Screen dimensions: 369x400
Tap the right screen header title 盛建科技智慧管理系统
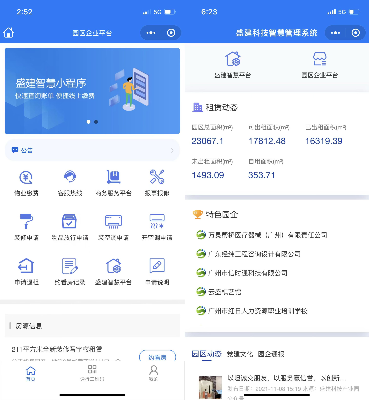(x=276, y=33)
